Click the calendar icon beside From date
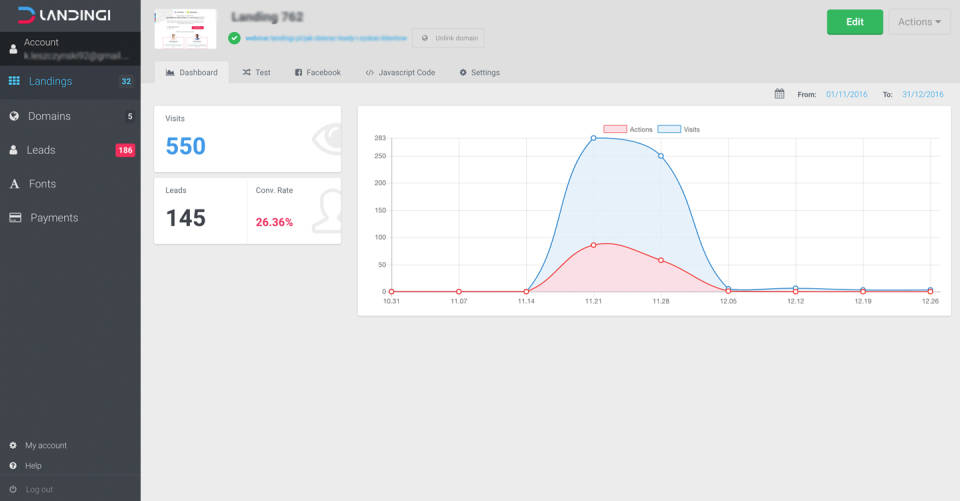This screenshot has height=501, width=960. point(779,94)
